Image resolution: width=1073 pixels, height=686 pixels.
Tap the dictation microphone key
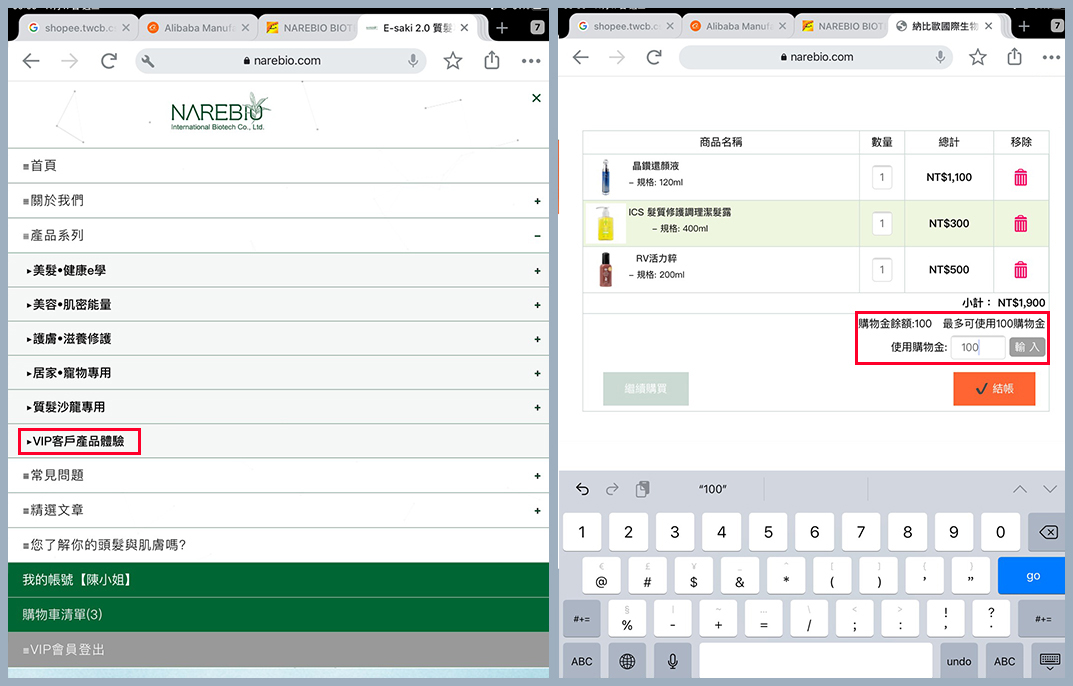tap(673, 661)
